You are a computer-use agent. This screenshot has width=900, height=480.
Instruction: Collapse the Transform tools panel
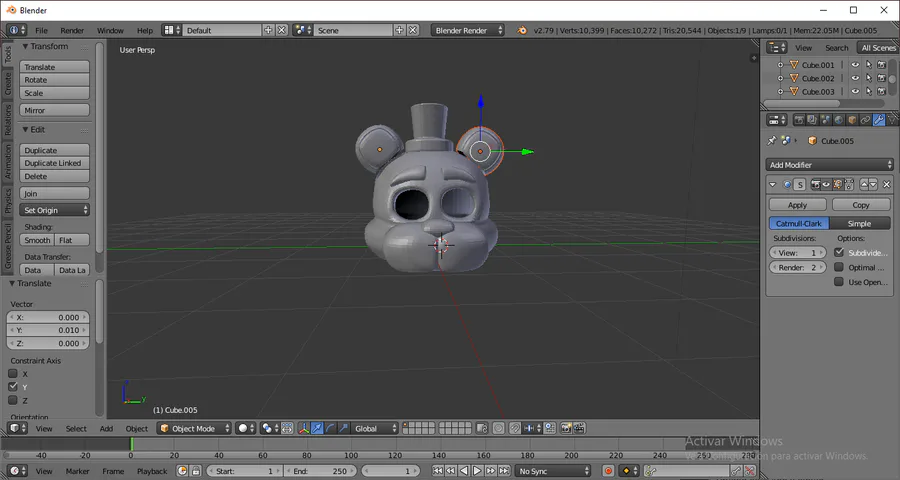point(25,47)
